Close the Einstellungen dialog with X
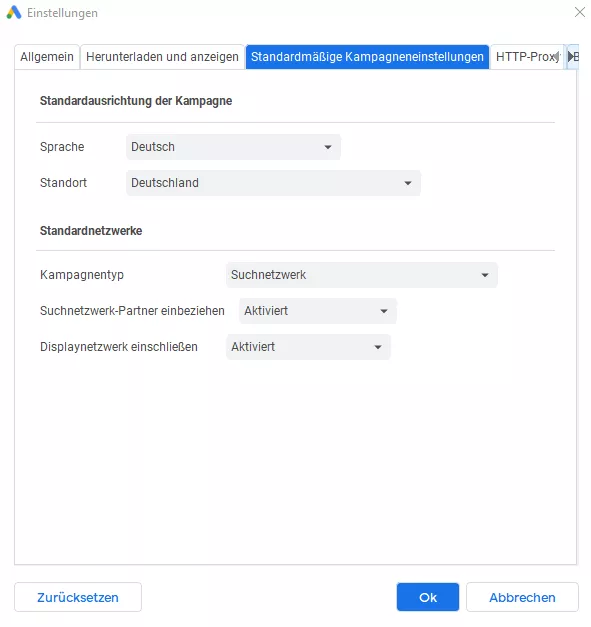This screenshot has width=591, height=627. pos(579,12)
